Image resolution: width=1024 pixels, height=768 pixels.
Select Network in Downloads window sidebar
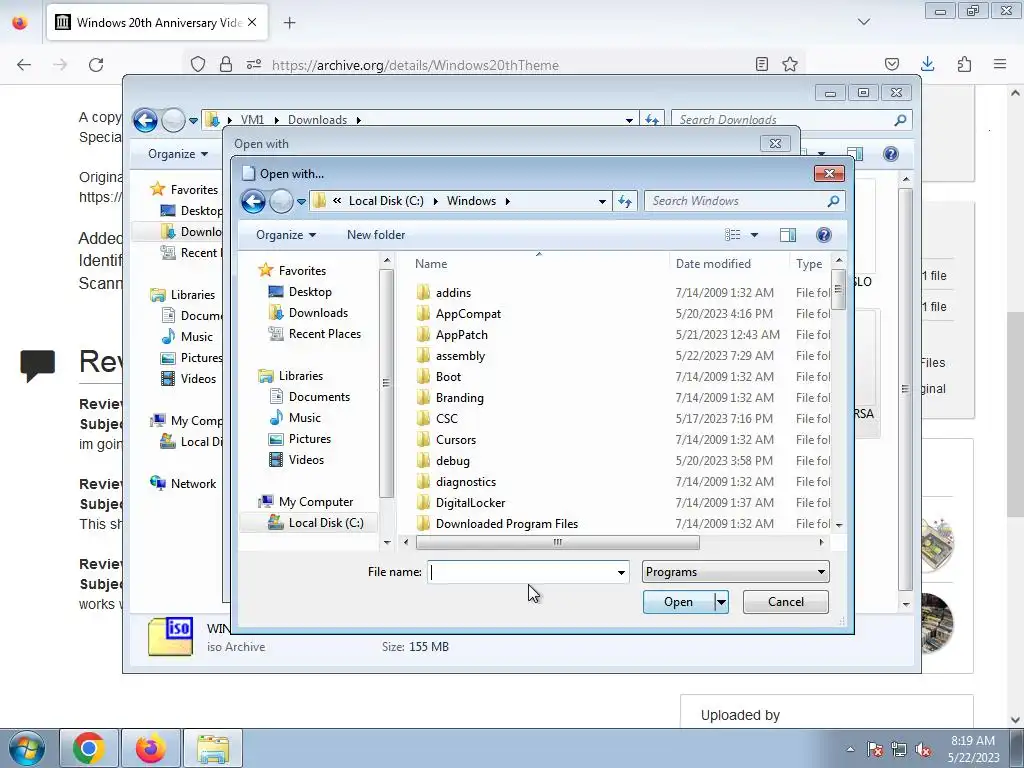pos(193,484)
